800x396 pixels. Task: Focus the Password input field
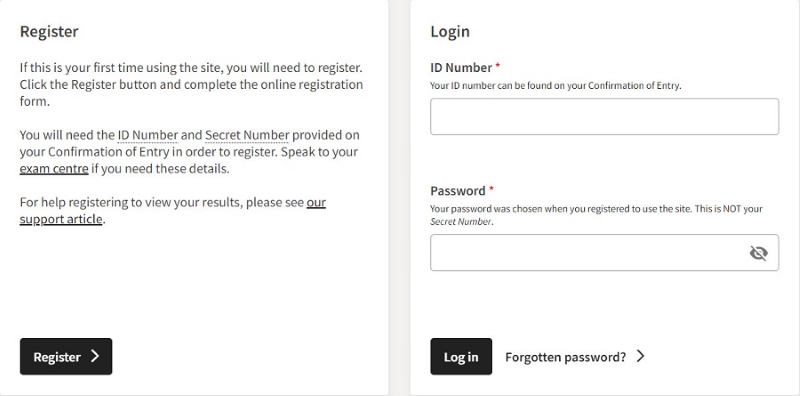pyautogui.click(x=605, y=253)
